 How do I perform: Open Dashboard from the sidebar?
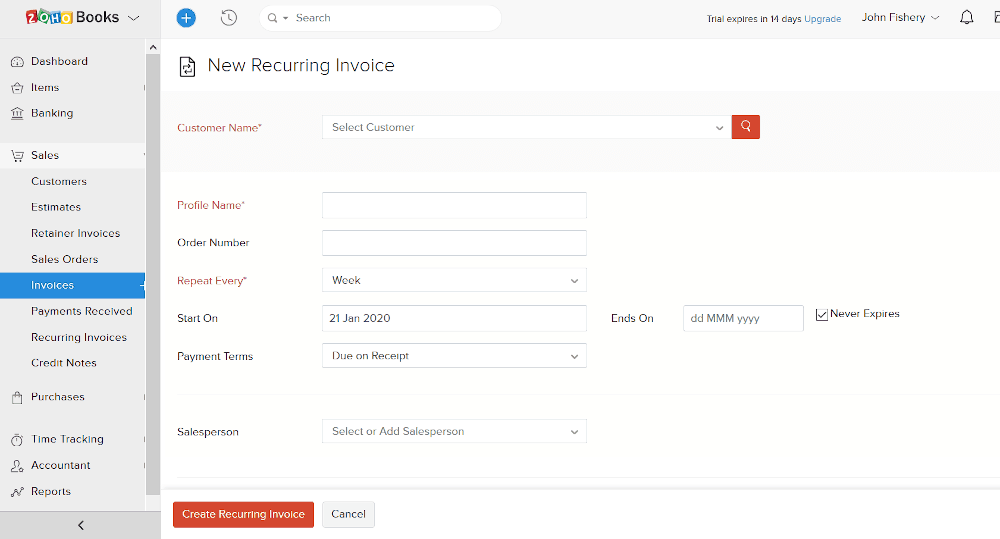[x=59, y=61]
